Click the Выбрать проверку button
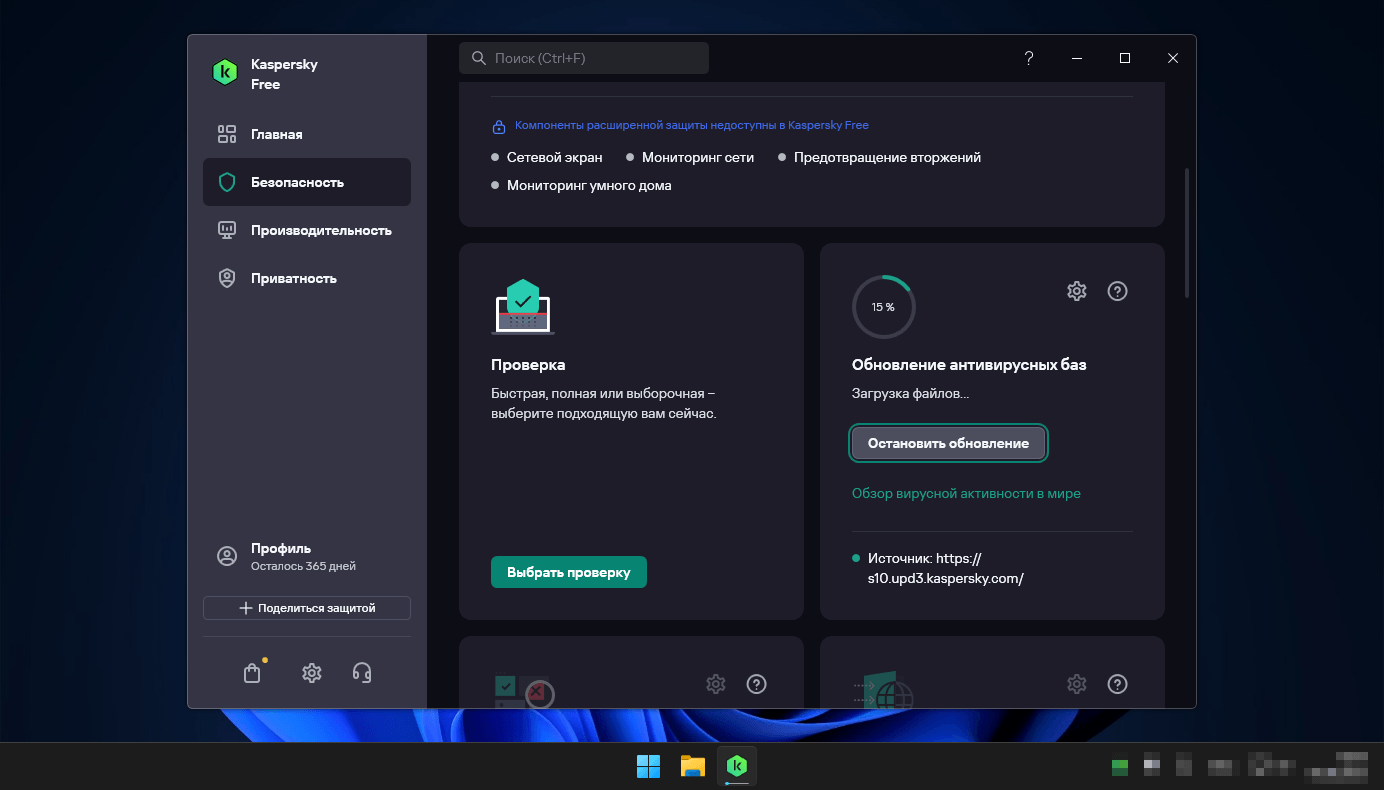The width and height of the screenshot is (1384, 790). click(569, 572)
